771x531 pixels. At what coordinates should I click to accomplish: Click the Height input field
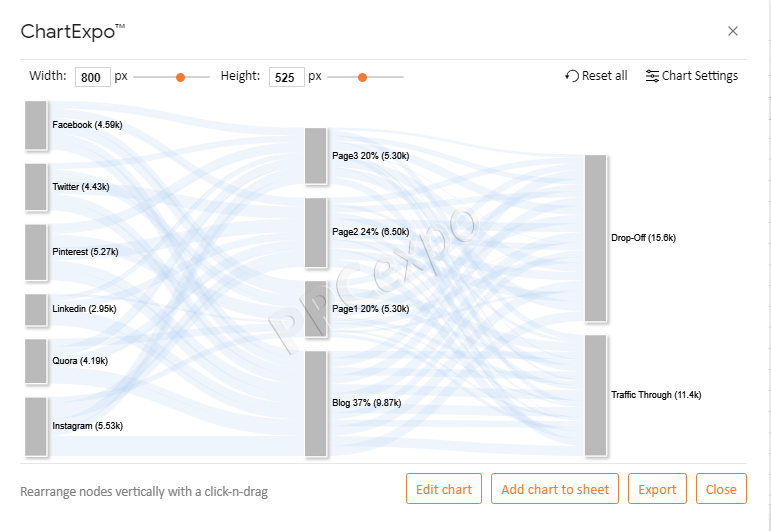pos(287,77)
